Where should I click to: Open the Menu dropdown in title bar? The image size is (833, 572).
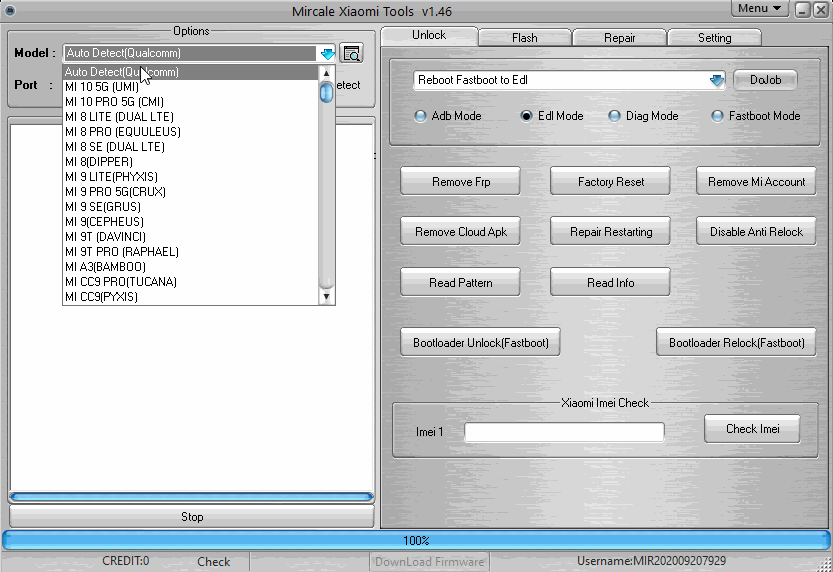coord(759,8)
